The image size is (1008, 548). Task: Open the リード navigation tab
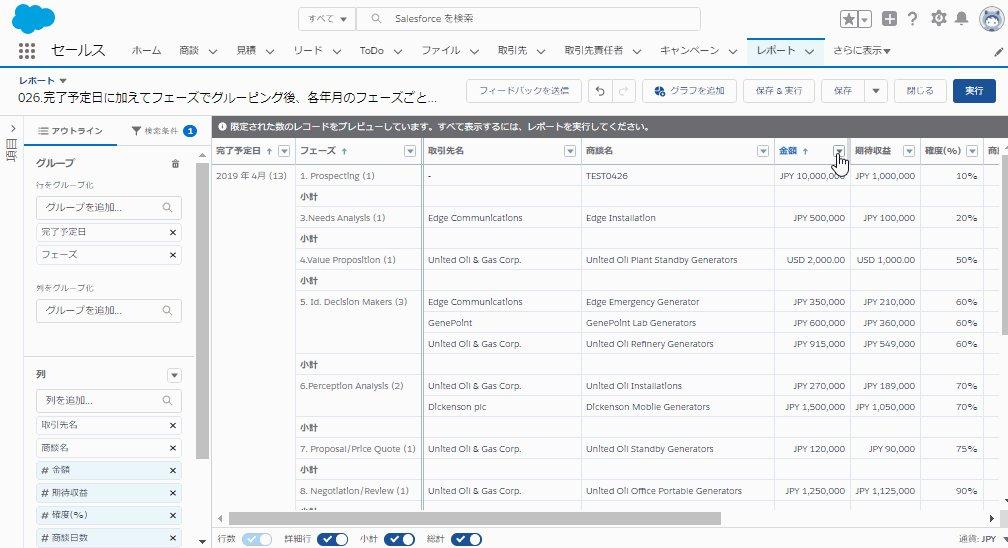coord(307,51)
